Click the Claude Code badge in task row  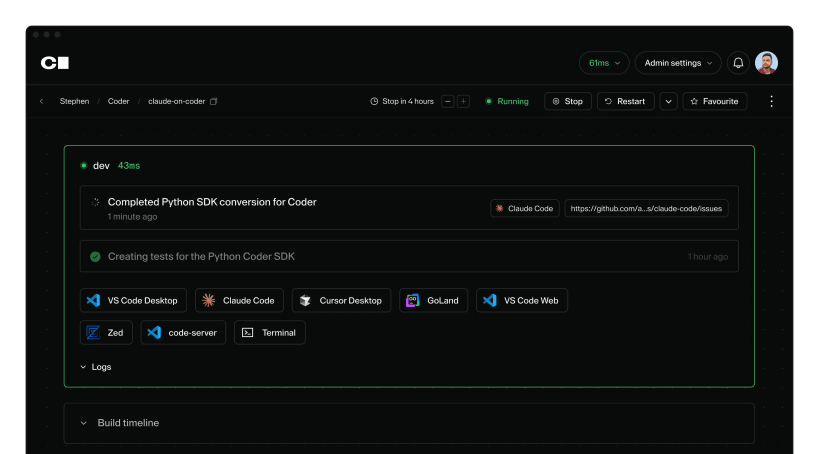525,208
